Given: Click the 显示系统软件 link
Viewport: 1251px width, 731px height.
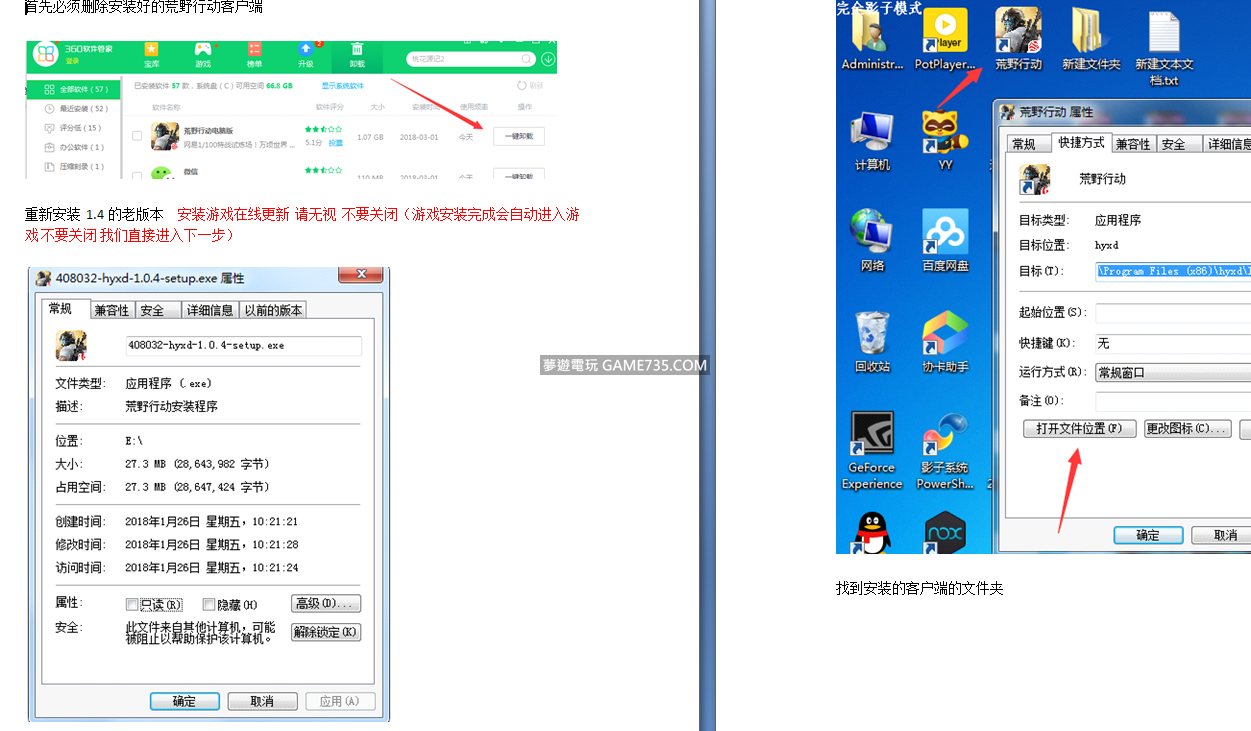Looking at the screenshot, I should [343, 86].
